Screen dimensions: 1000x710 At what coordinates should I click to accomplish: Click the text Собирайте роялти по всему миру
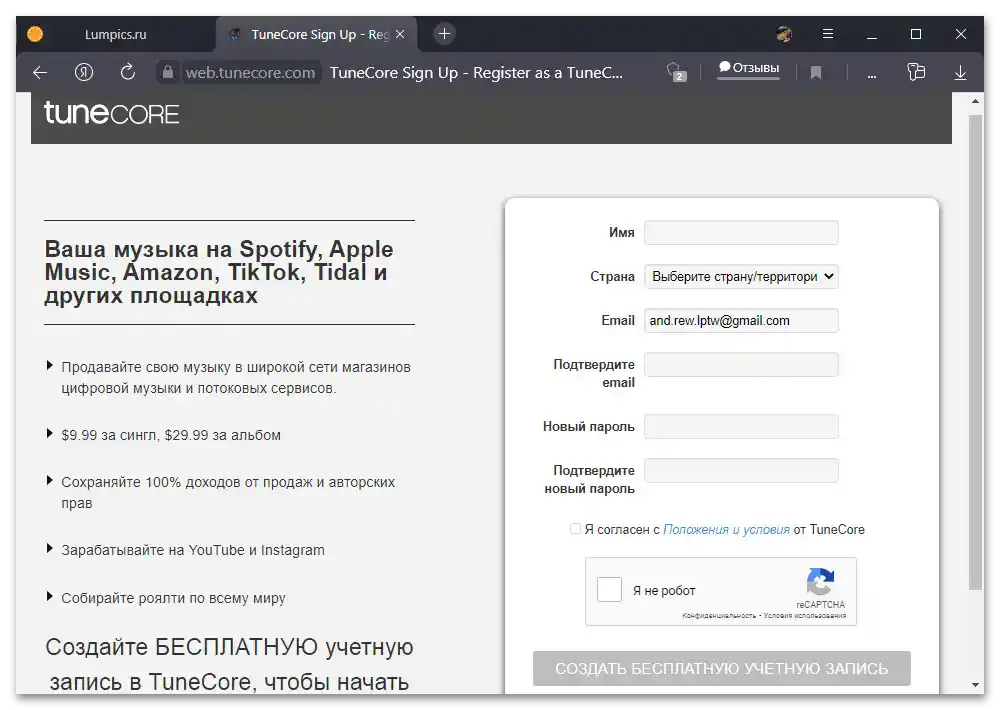[x=173, y=598]
